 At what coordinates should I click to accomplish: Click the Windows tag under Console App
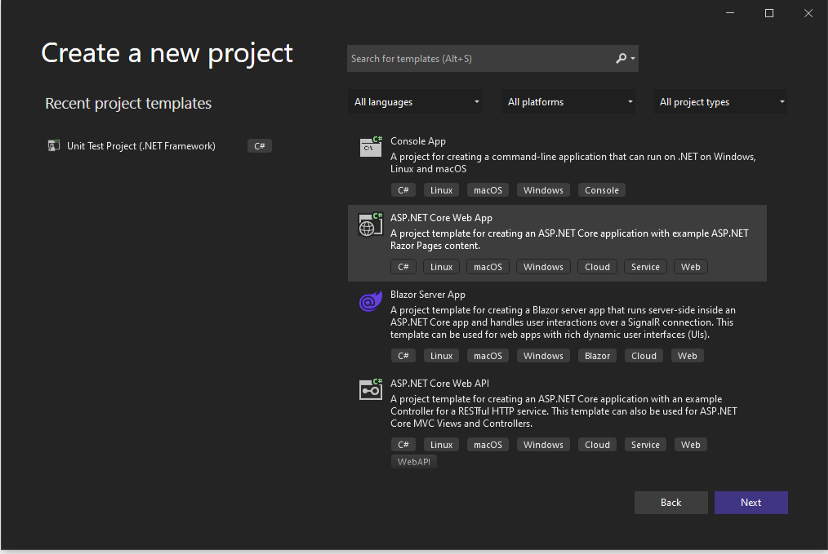pyautogui.click(x=543, y=190)
